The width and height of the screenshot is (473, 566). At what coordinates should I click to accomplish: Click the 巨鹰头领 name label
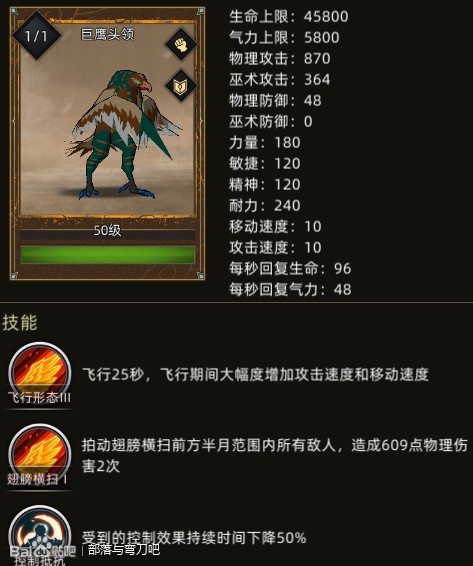(x=108, y=34)
